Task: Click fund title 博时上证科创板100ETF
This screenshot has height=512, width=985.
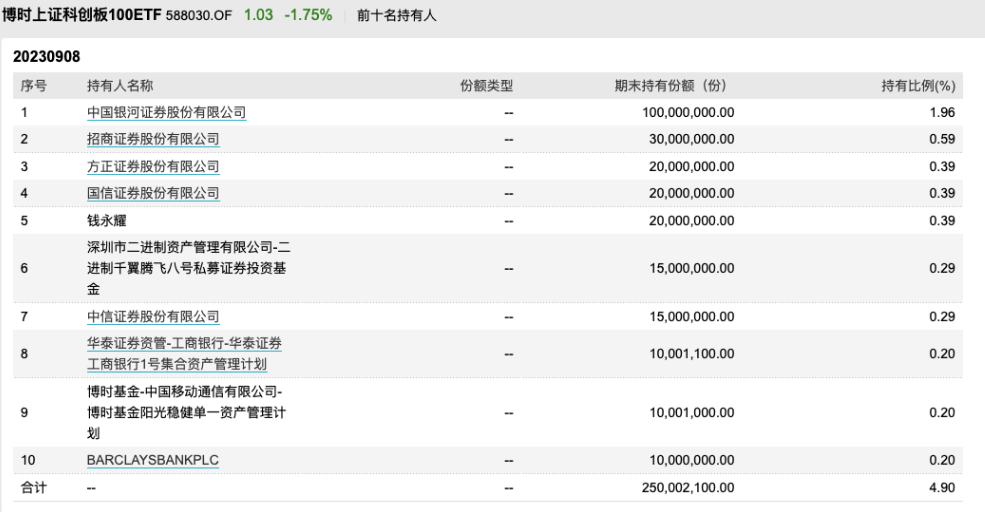Action: click(x=82, y=14)
